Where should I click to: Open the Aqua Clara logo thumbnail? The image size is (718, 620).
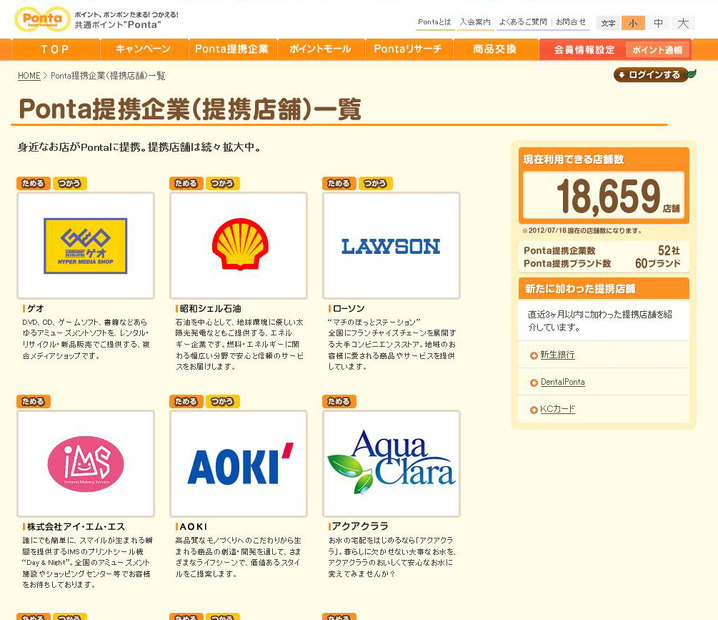pos(392,464)
